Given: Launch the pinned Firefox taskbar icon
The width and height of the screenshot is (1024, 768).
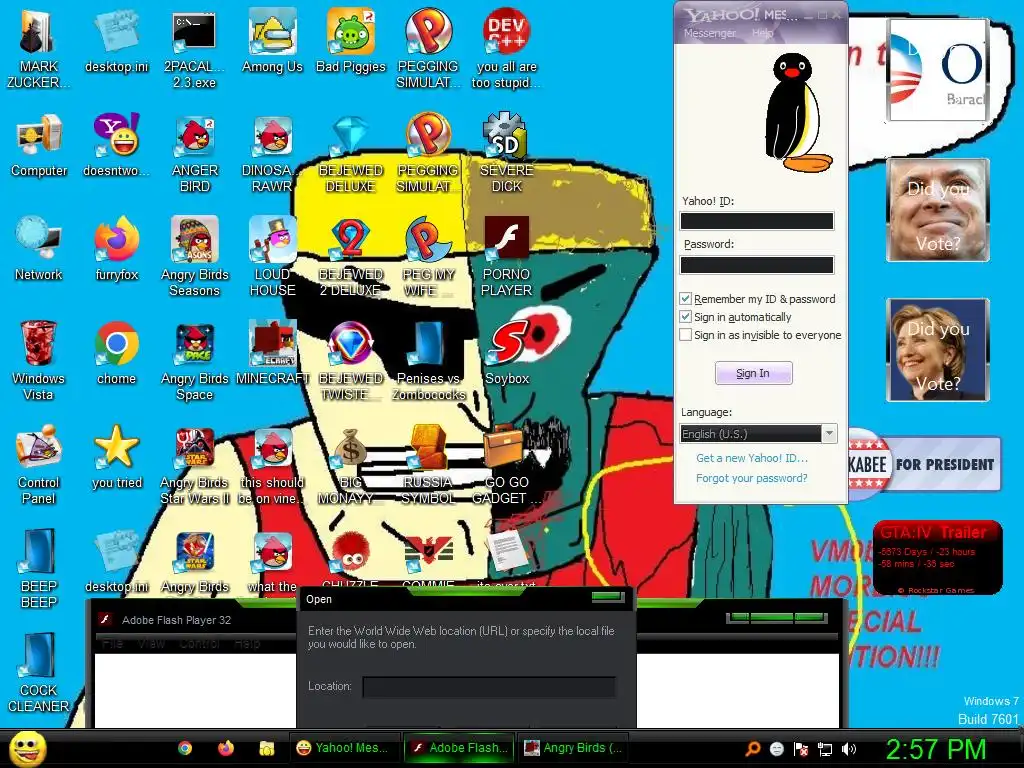Looking at the screenshot, I should [225, 748].
